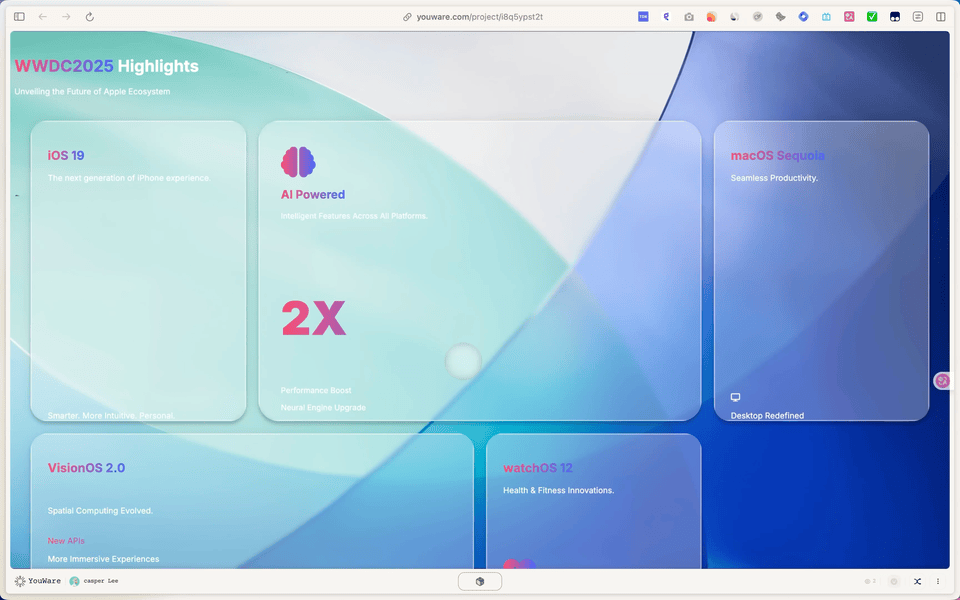960x600 pixels.
Task: Click 'More Immersive Experiences' text
Action: (103, 559)
